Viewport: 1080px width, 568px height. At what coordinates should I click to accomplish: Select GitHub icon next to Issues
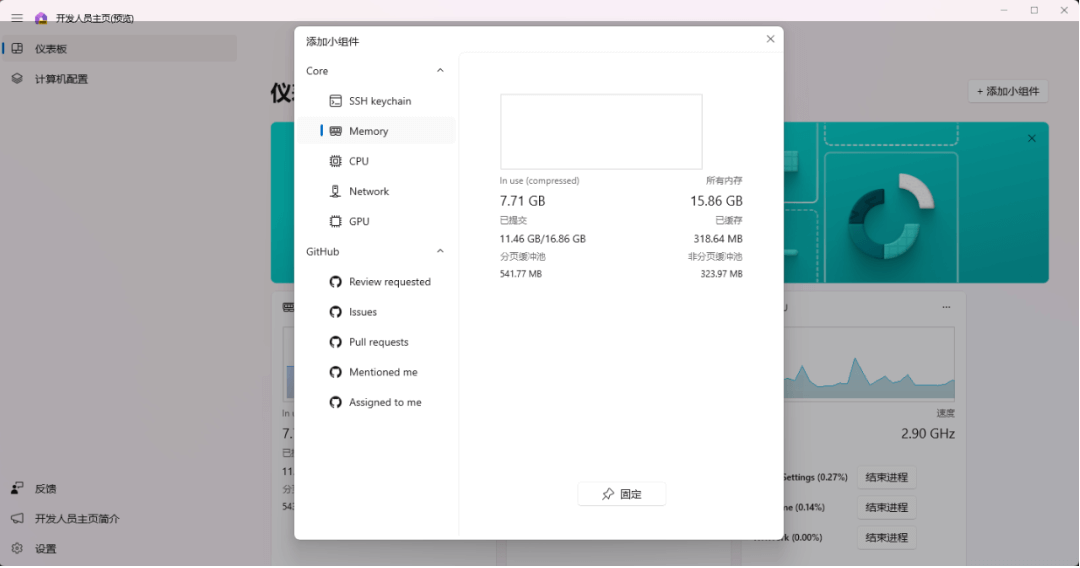[336, 312]
